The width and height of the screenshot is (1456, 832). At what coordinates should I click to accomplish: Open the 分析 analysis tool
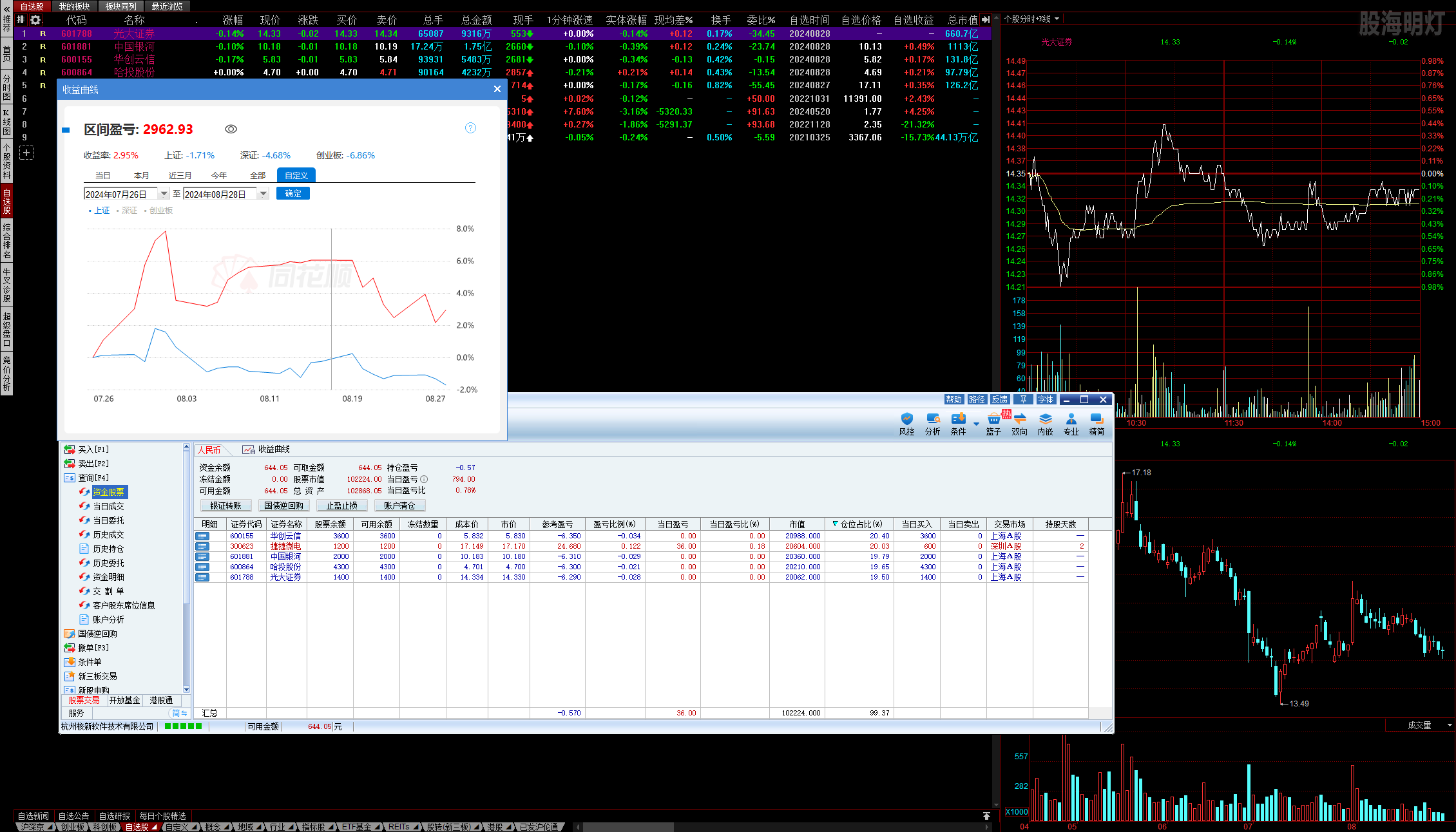pyautogui.click(x=932, y=424)
